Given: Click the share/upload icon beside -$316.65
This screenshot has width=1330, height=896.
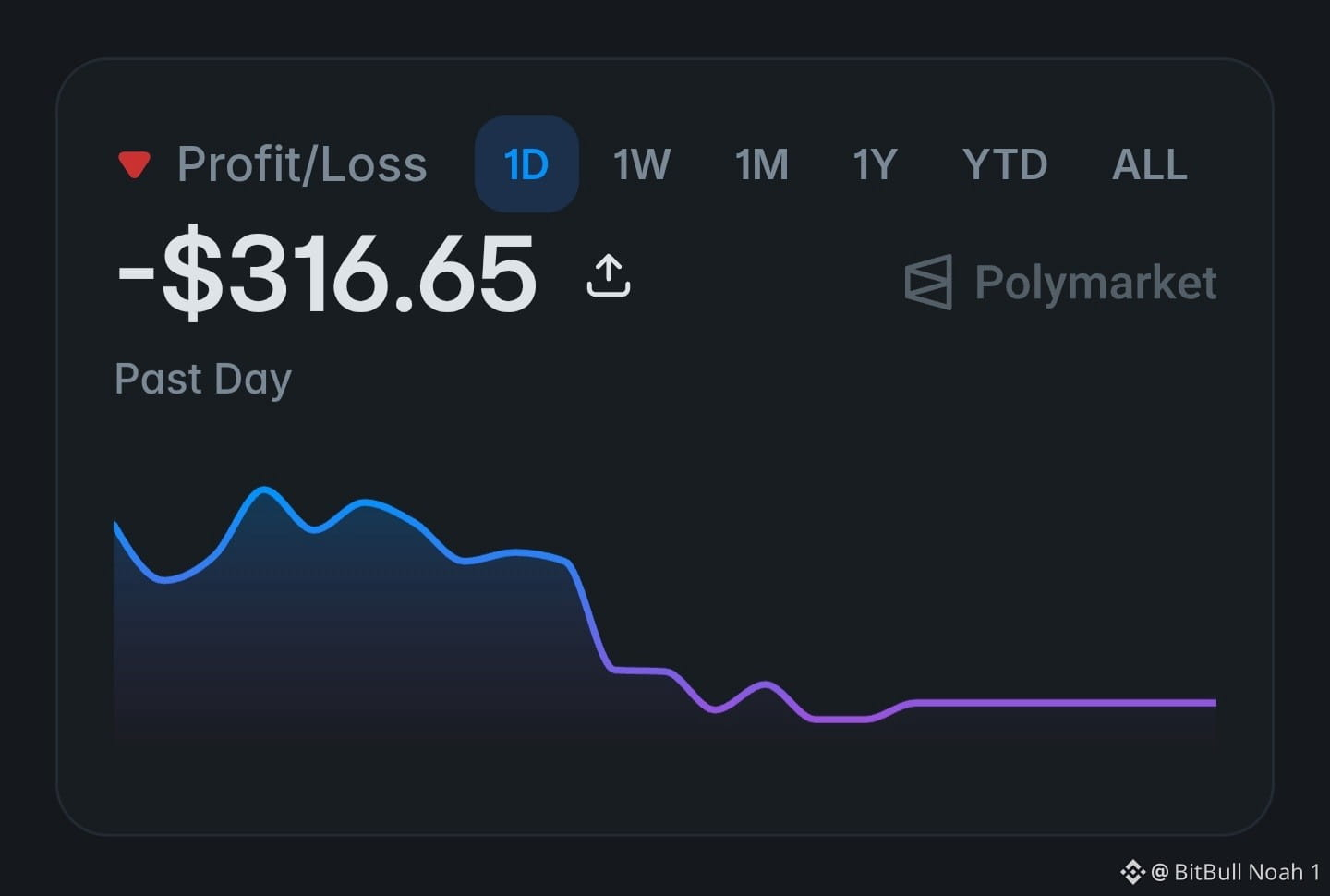Looking at the screenshot, I should click(609, 275).
